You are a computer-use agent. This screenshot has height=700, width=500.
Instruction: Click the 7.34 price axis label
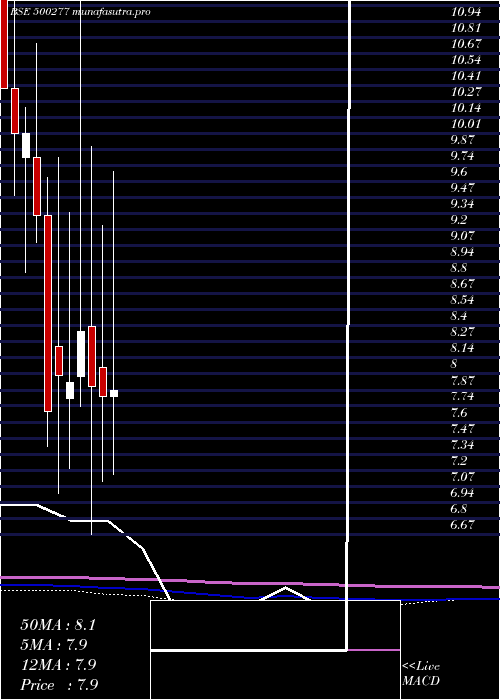click(x=462, y=444)
